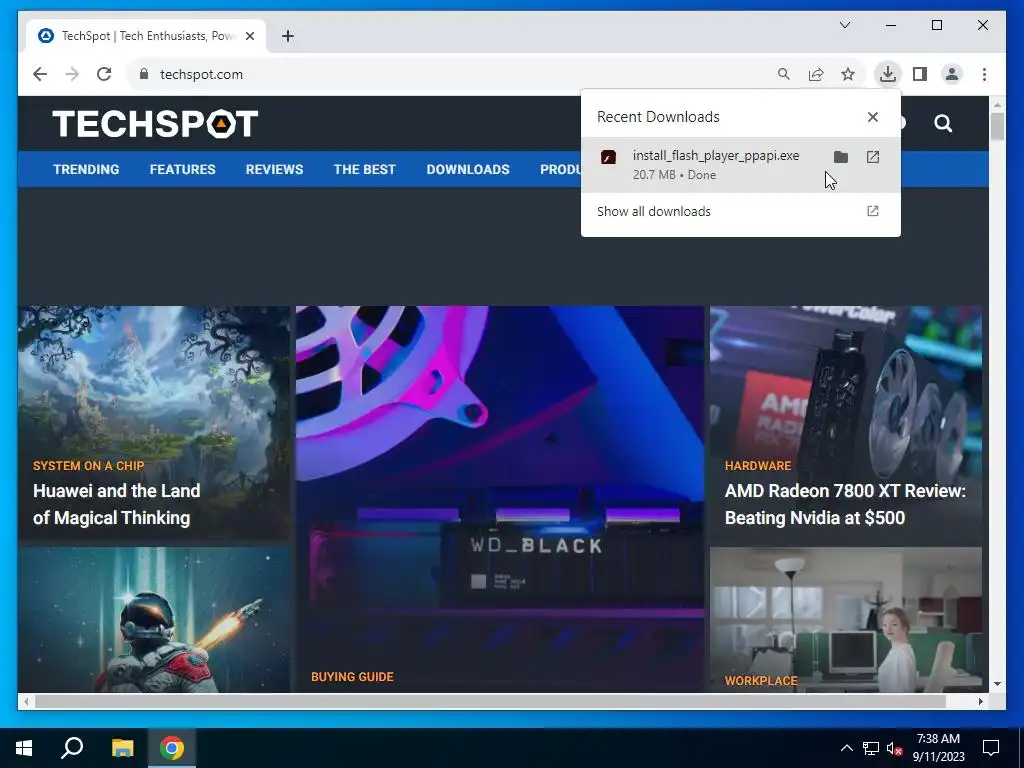Open the WORKPLACE article thumbnail
Viewport: 1024px width, 768px height.
coord(846,620)
